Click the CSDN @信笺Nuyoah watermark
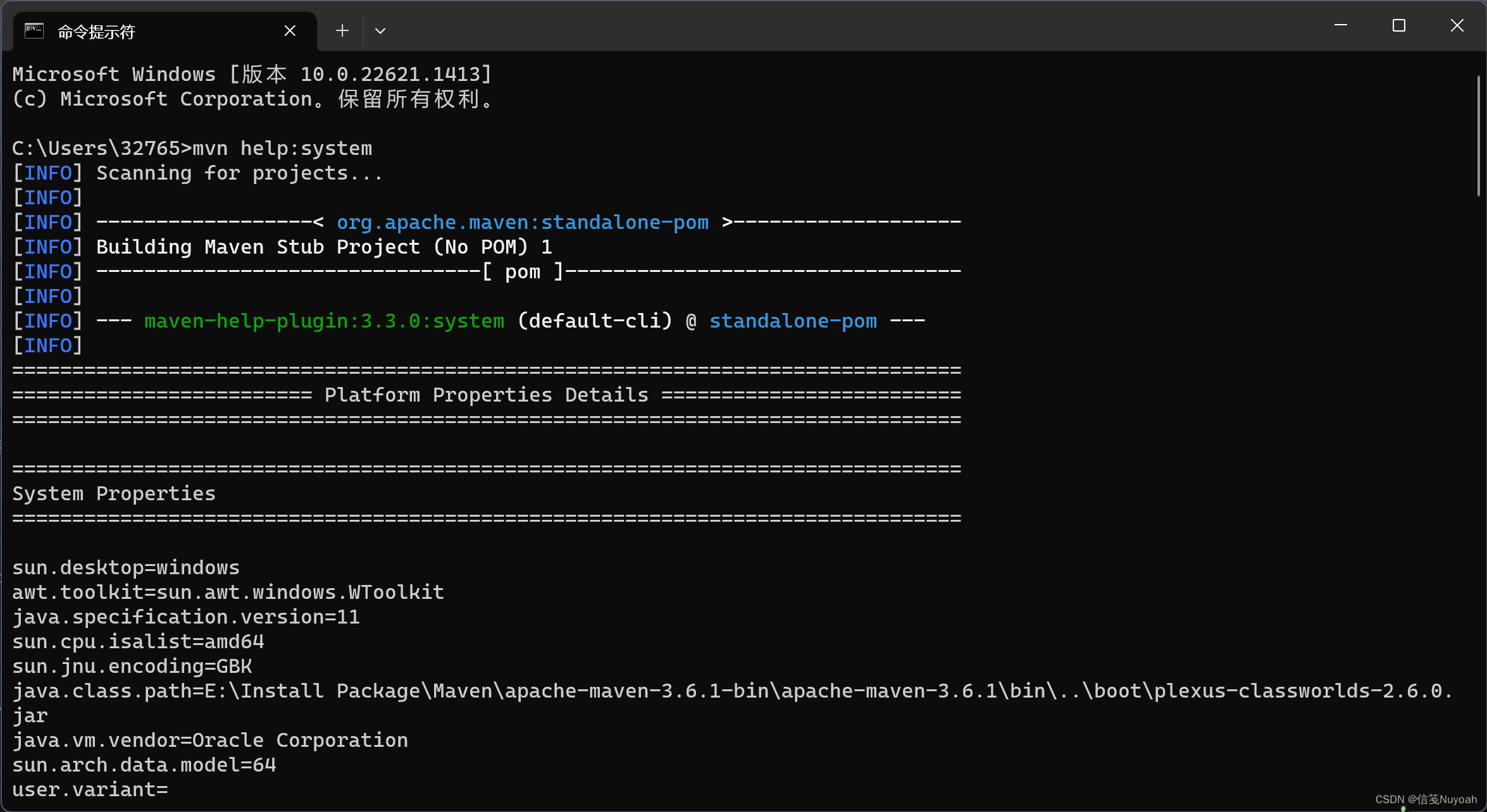This screenshot has width=1487, height=812. click(1426, 799)
